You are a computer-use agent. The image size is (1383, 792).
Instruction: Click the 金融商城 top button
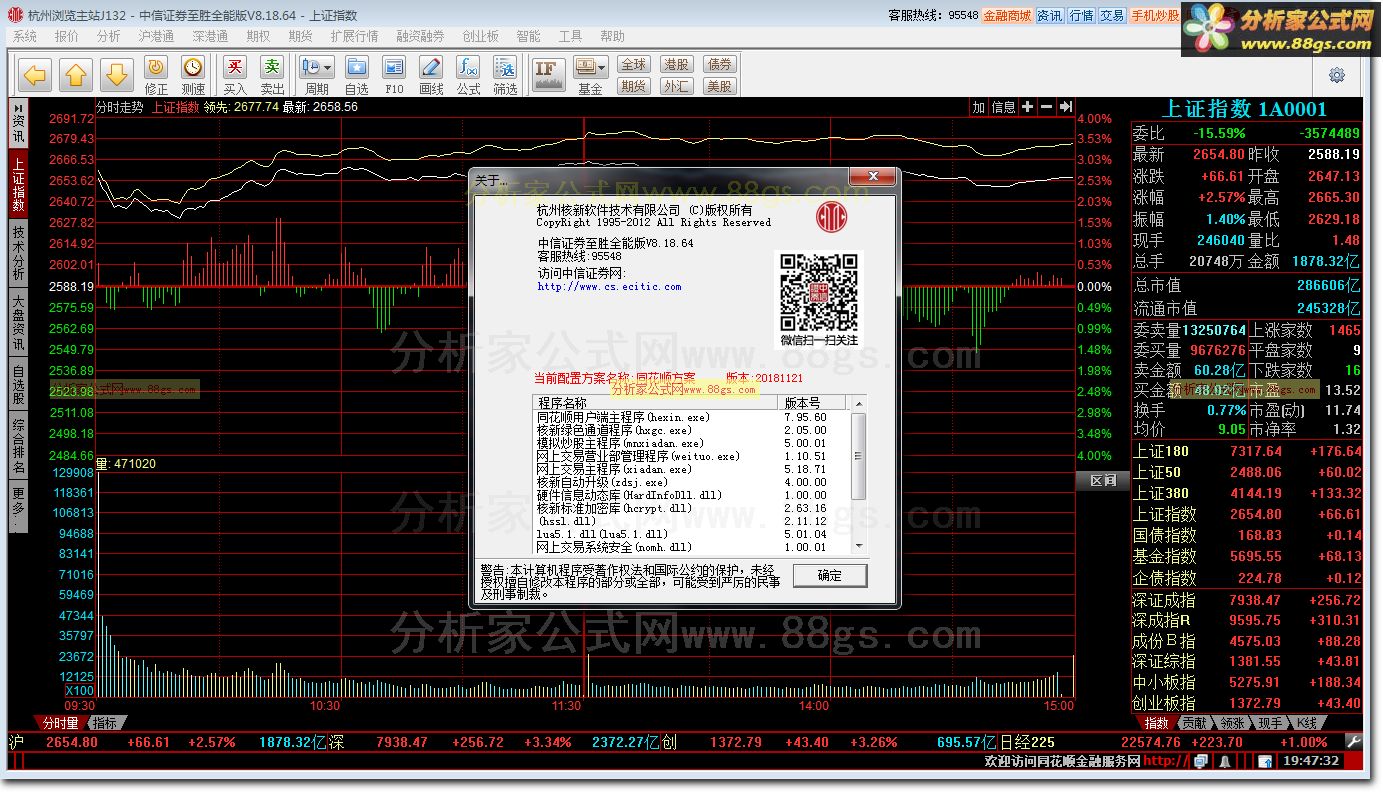(x=1007, y=16)
